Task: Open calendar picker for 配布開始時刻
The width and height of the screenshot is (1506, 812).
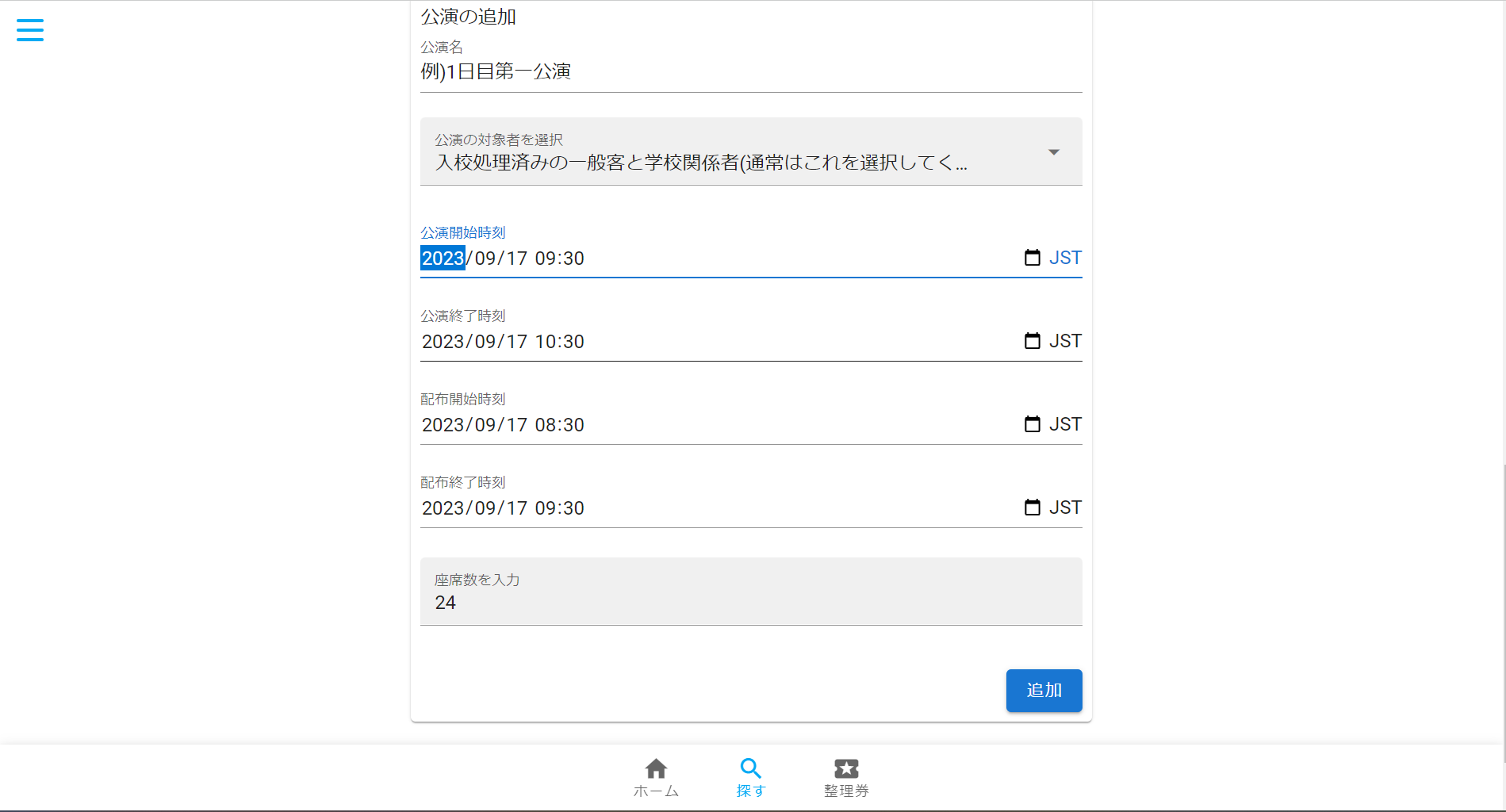Action: 1032,424
